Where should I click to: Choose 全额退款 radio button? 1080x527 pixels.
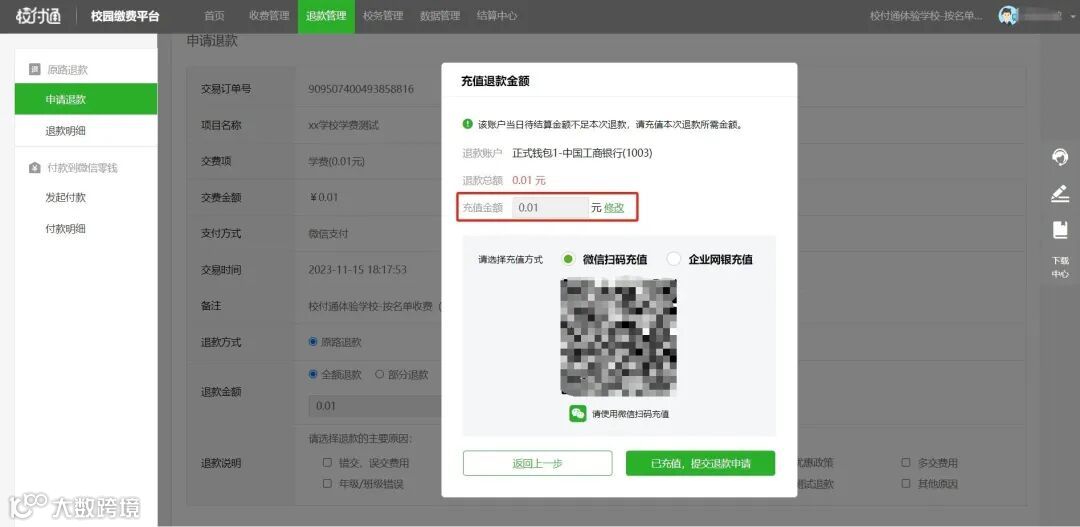(x=313, y=374)
